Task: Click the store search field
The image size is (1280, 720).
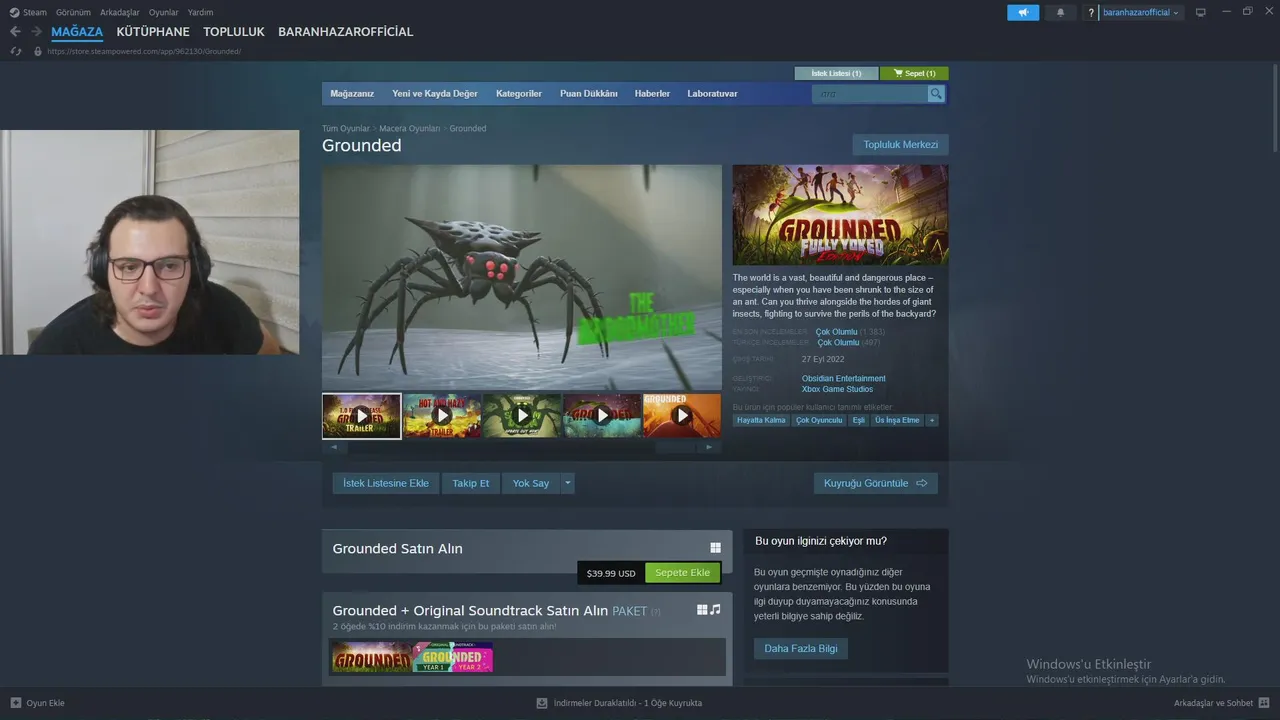Action: 870,94
